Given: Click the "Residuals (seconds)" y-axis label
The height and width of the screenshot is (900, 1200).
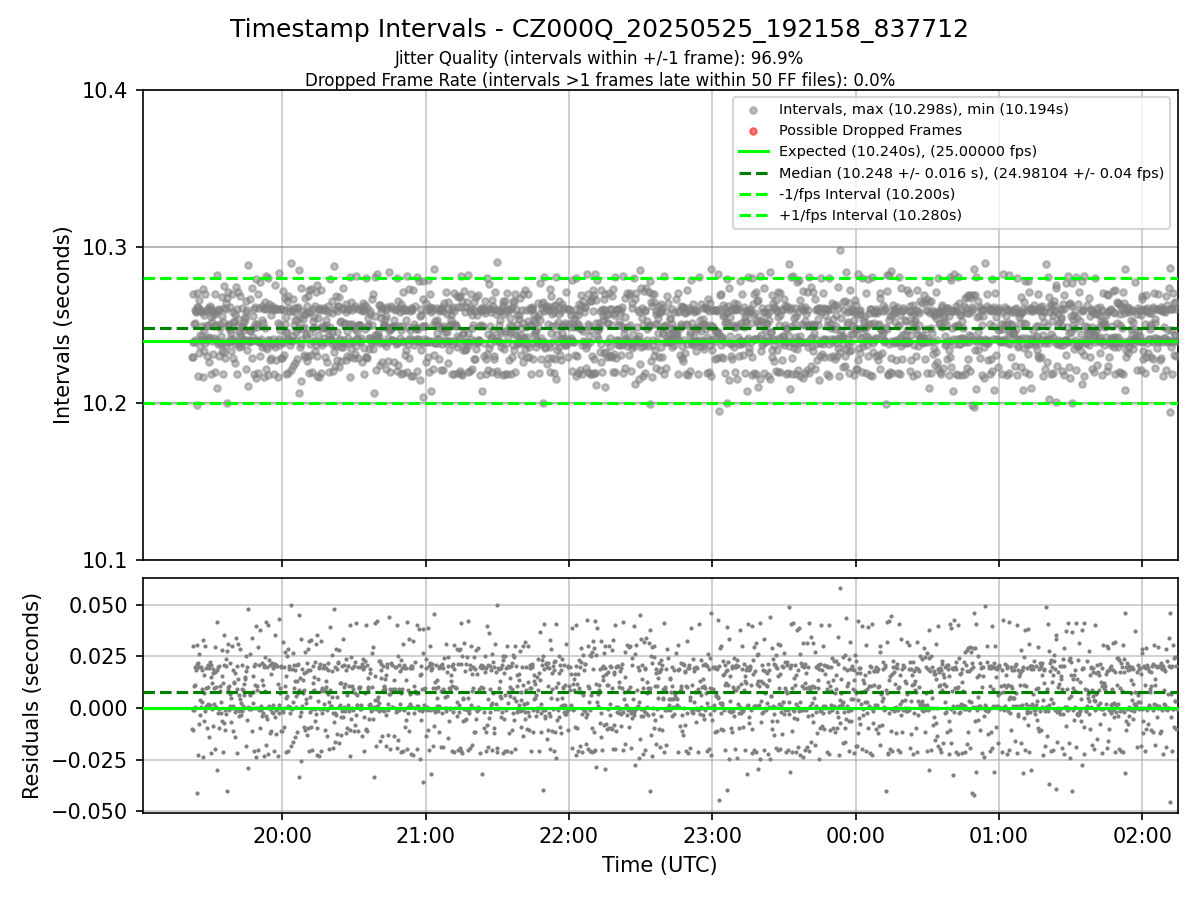Looking at the screenshot, I should 32,696.
